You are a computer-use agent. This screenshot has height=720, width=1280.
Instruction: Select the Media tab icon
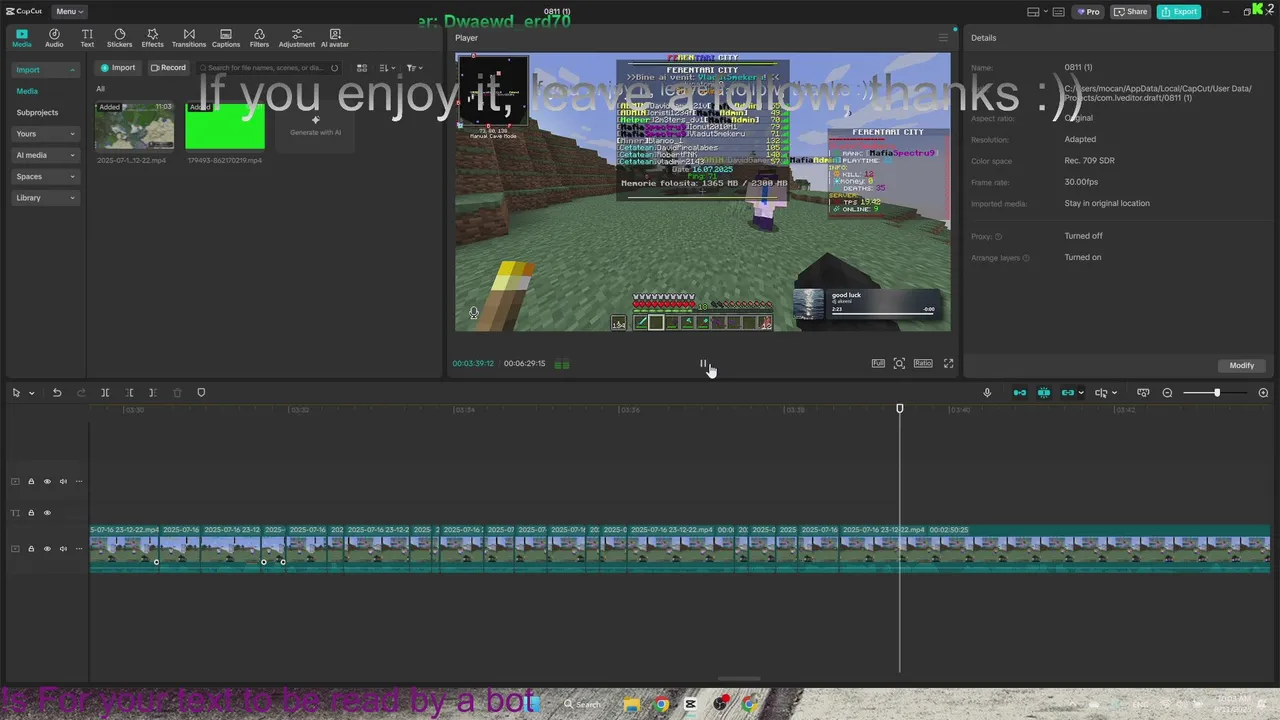coord(21,34)
